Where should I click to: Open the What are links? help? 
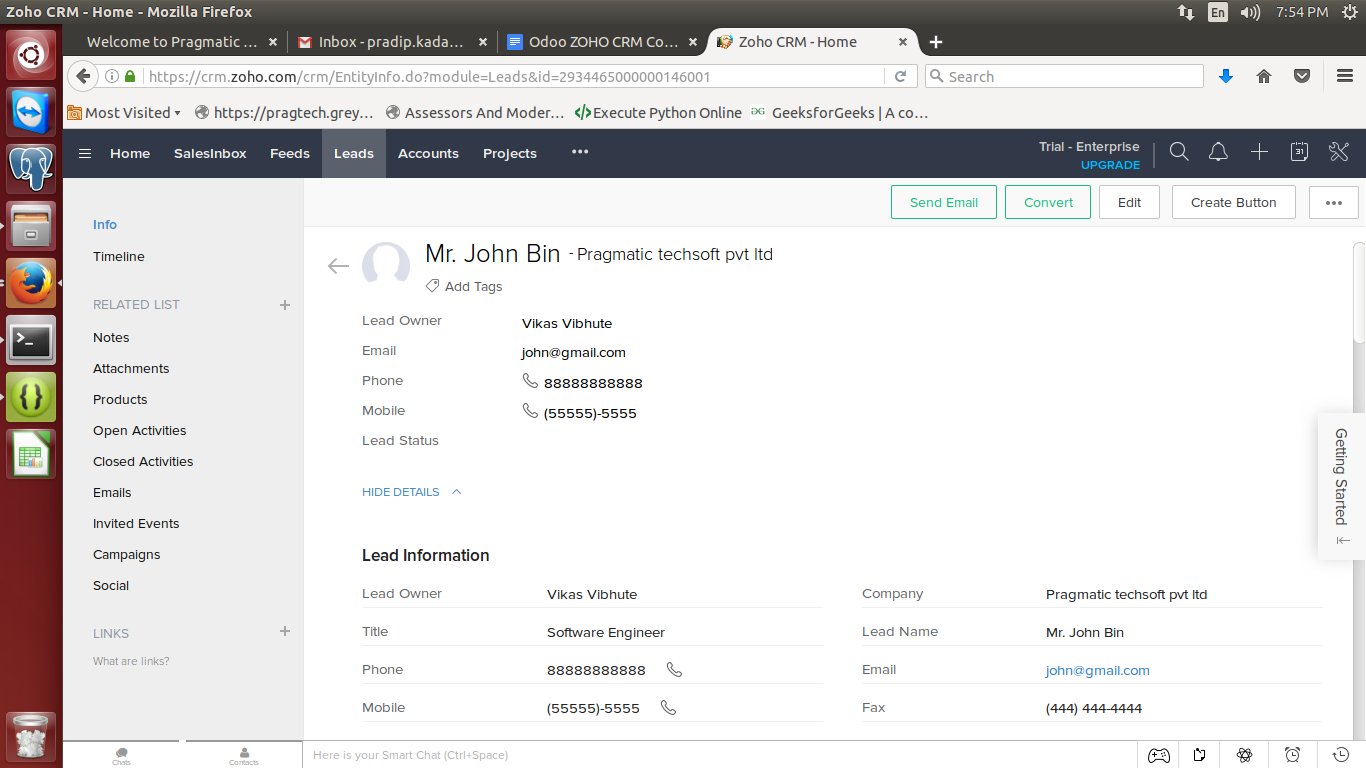[x=131, y=661]
